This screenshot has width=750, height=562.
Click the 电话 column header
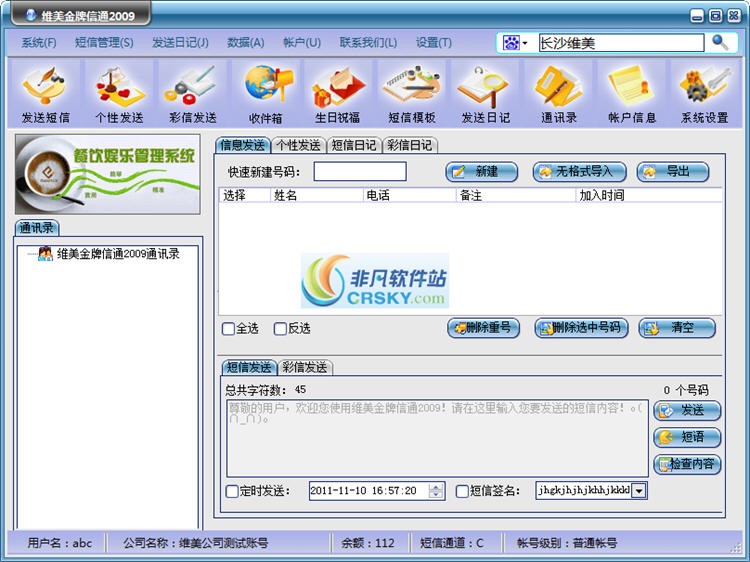(409, 195)
